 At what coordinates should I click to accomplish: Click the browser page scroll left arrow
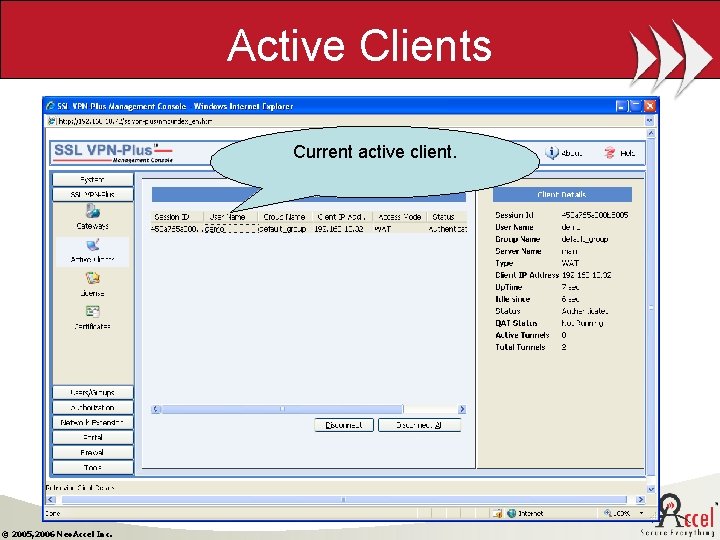[51, 500]
